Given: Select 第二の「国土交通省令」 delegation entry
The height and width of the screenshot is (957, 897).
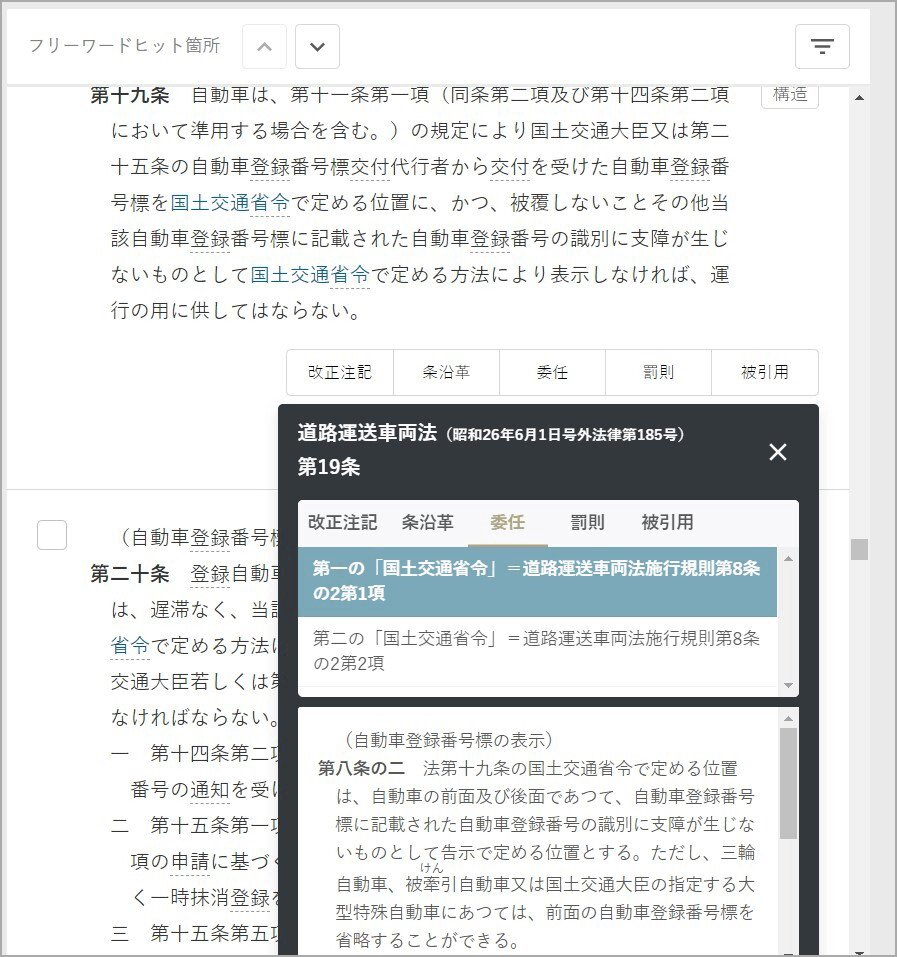Looking at the screenshot, I should [x=537, y=651].
